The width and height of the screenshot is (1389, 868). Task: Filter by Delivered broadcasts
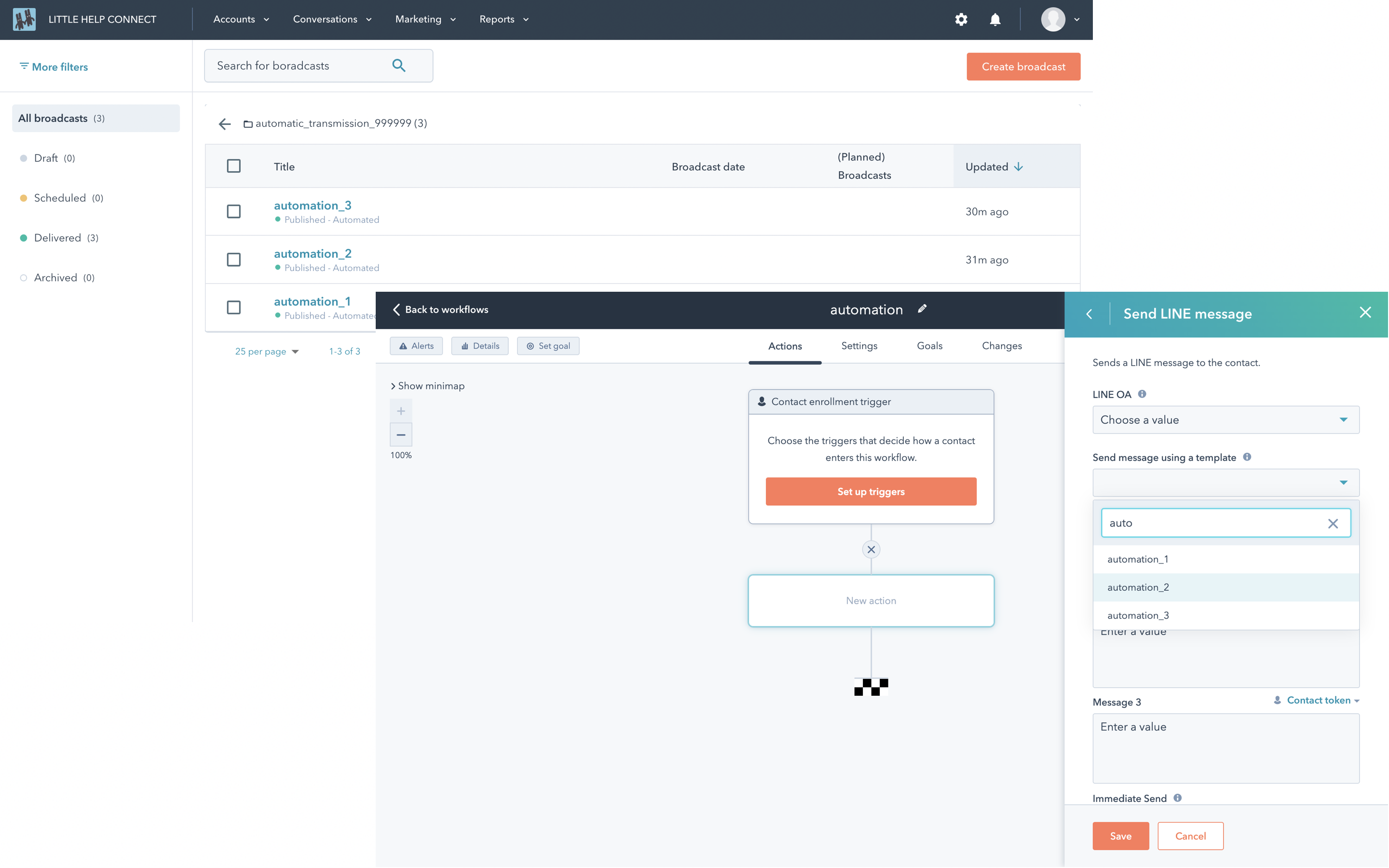60,238
